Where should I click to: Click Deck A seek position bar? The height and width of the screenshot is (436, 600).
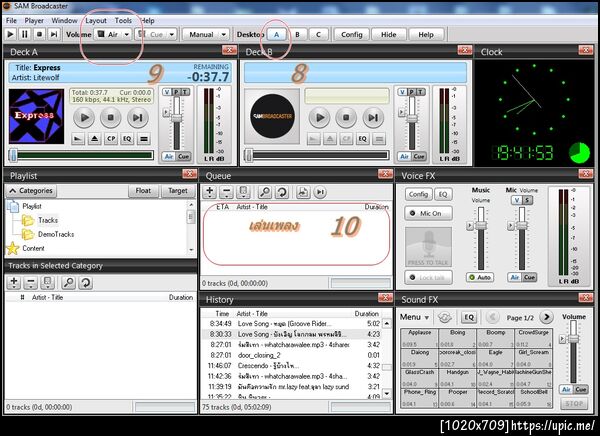tap(81, 155)
